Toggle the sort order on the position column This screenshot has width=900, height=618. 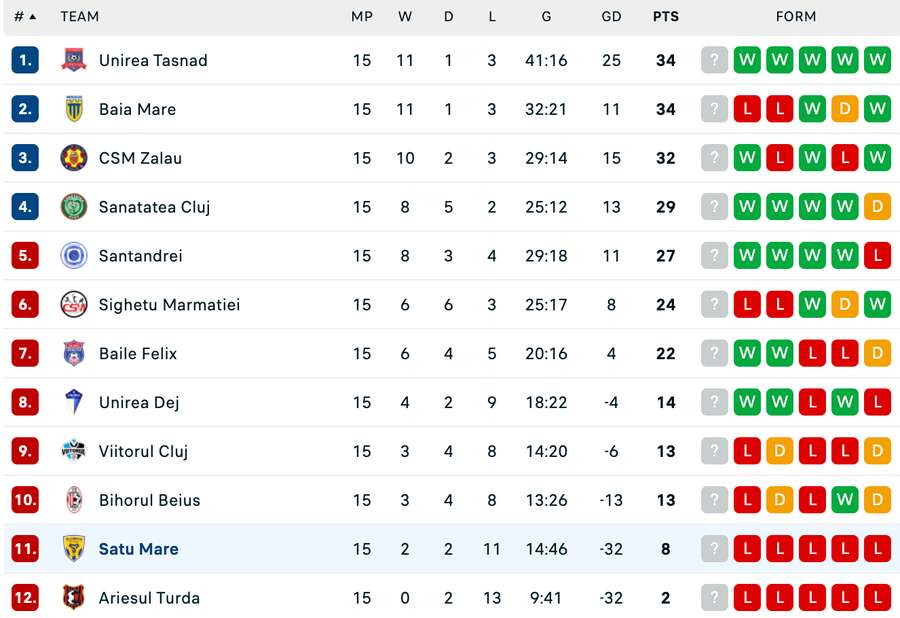click(x=25, y=17)
